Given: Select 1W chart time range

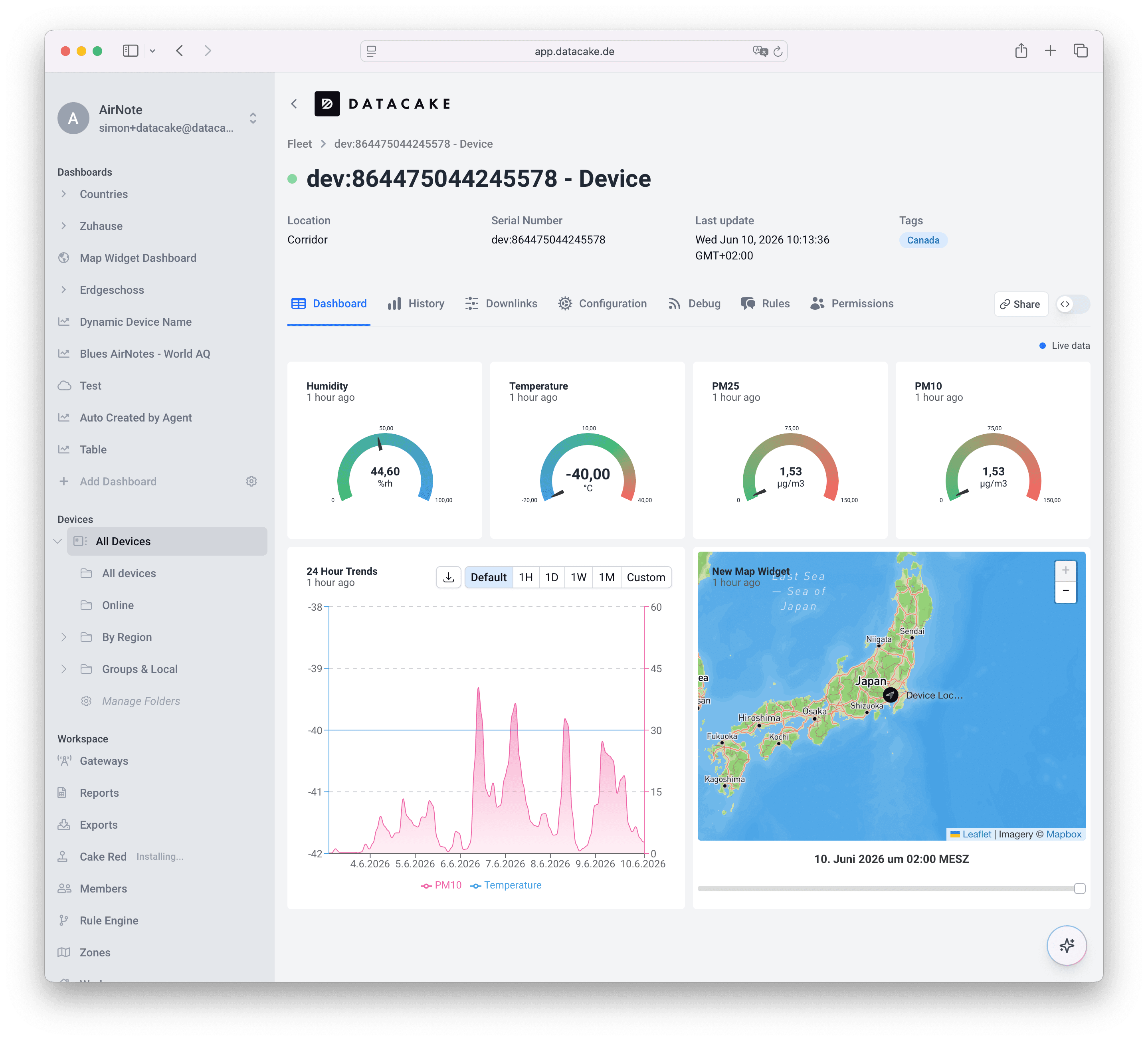Looking at the screenshot, I should (578, 578).
